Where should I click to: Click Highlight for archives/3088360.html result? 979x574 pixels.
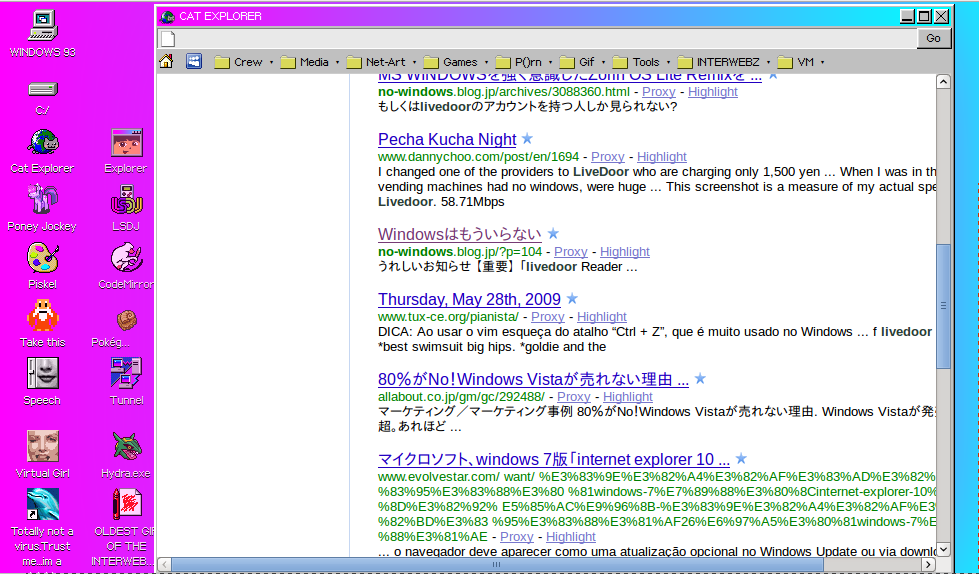pyautogui.click(x=713, y=91)
